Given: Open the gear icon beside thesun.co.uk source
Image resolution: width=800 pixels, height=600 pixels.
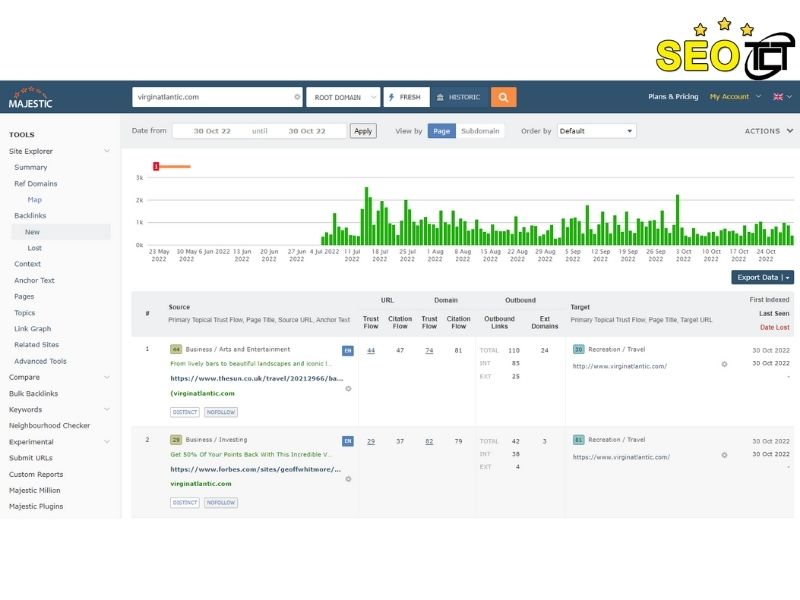Looking at the screenshot, I should [x=348, y=389].
